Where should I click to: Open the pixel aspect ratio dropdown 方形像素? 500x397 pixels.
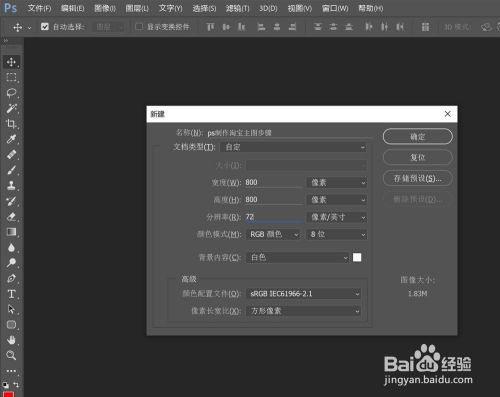(x=303, y=311)
